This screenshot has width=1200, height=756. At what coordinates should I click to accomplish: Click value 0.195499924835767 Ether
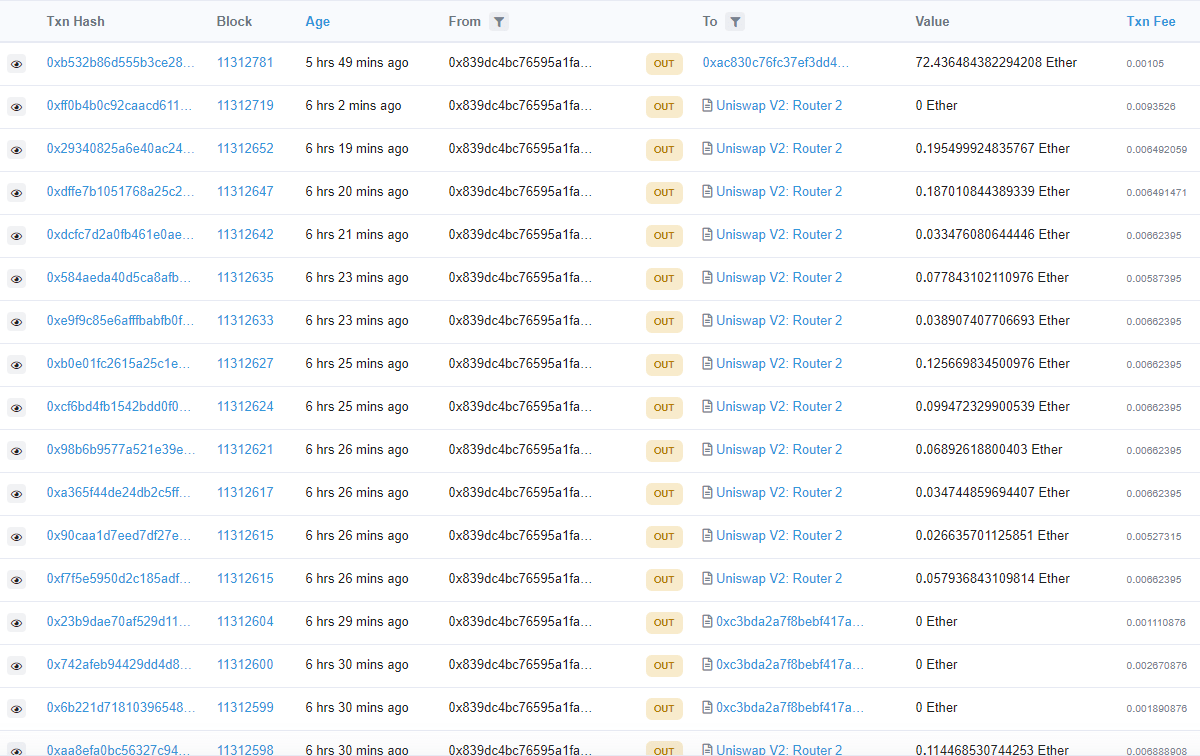(993, 148)
